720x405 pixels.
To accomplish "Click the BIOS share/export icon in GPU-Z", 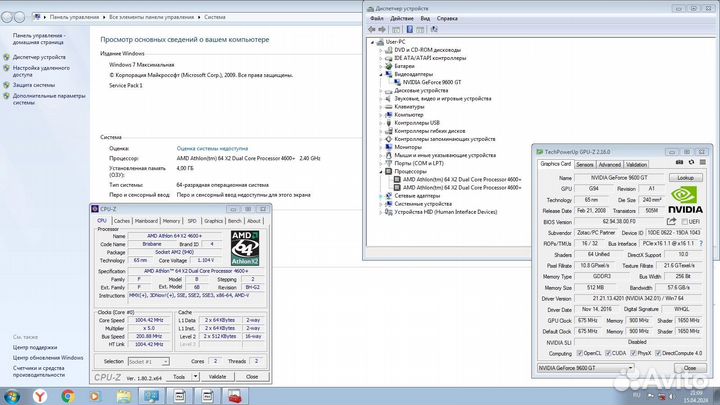I will (x=671, y=221).
